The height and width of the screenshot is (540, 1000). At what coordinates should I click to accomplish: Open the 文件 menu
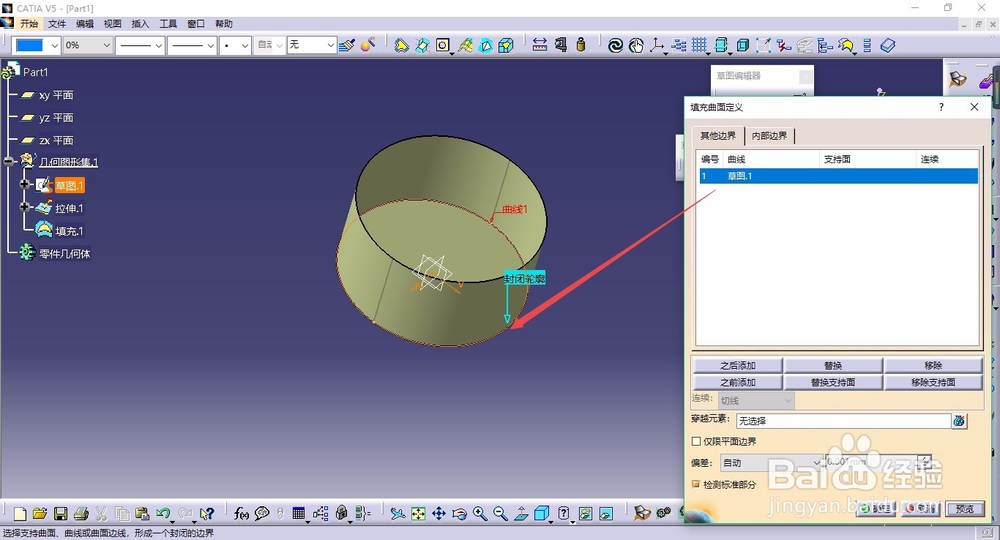pos(57,24)
